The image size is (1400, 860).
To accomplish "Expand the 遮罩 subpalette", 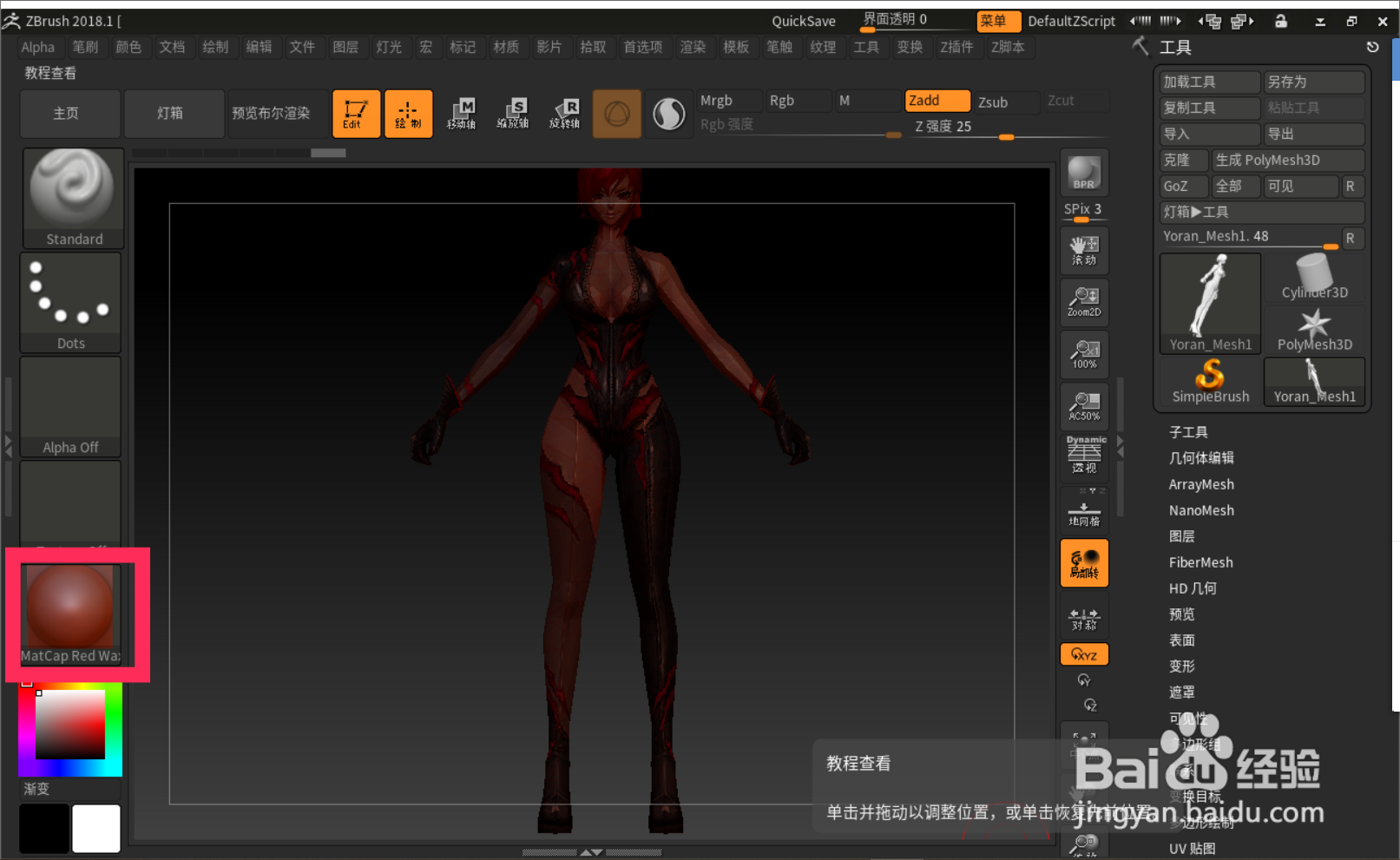I will click(1182, 693).
